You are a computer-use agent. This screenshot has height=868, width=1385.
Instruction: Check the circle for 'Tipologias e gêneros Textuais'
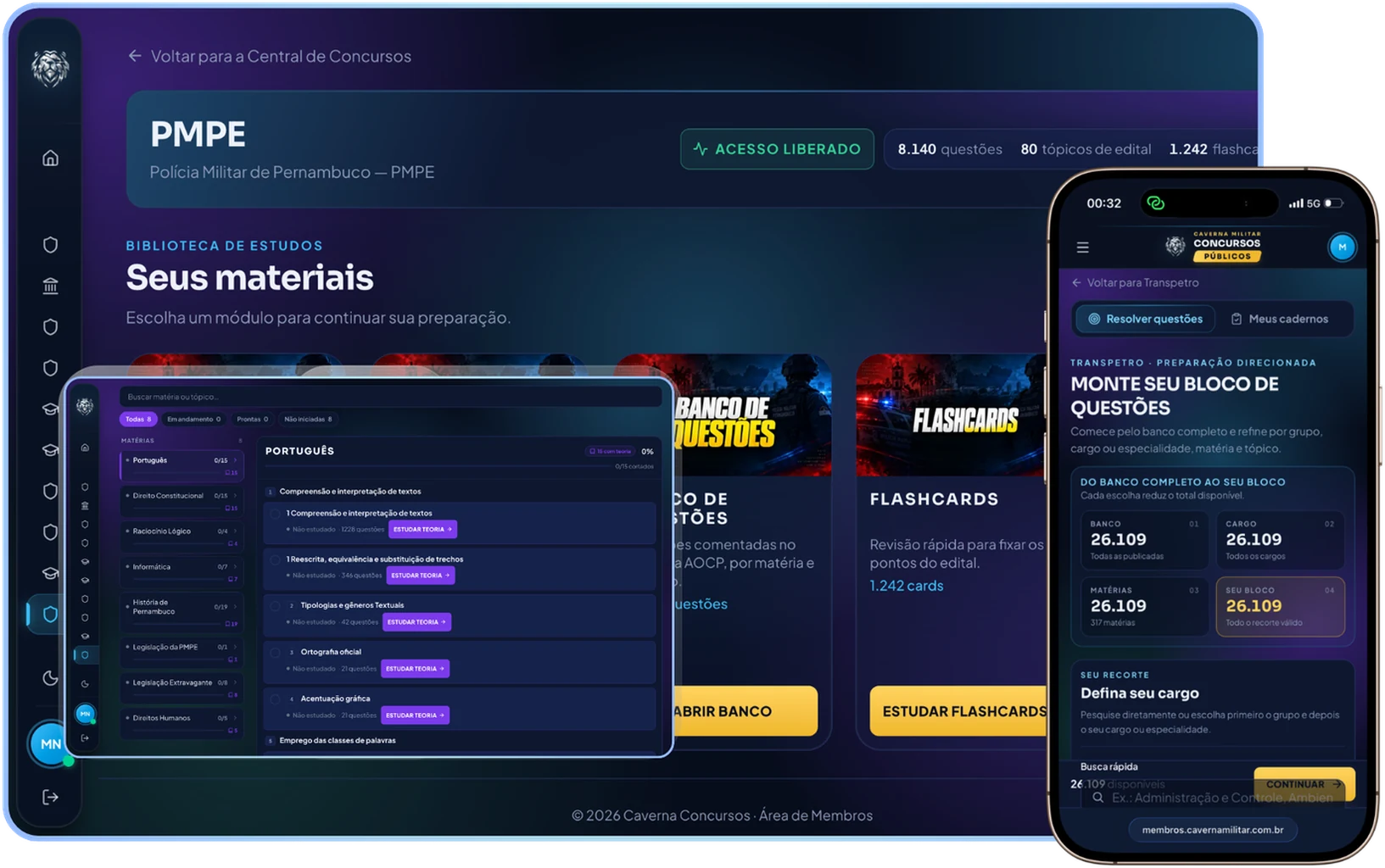click(276, 606)
